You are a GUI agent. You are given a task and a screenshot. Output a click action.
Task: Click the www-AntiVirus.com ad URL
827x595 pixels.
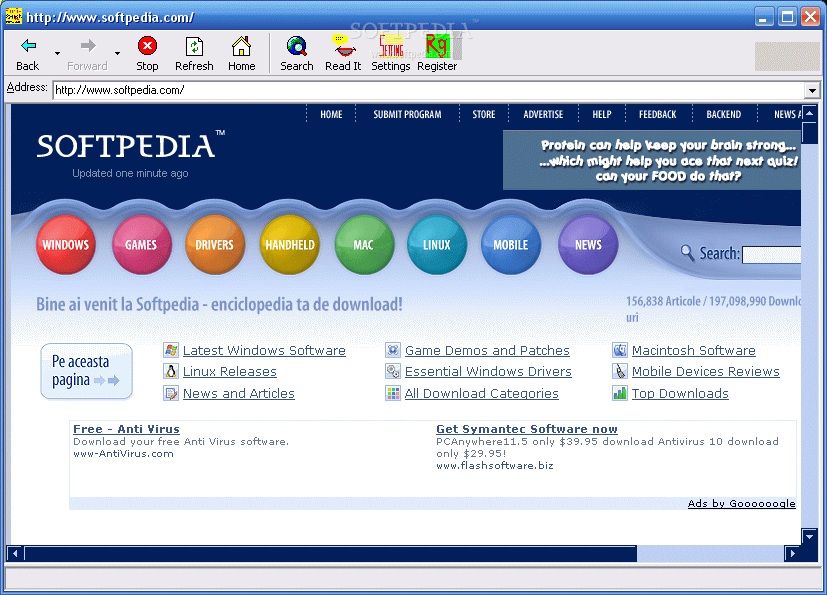pyautogui.click(x=123, y=454)
